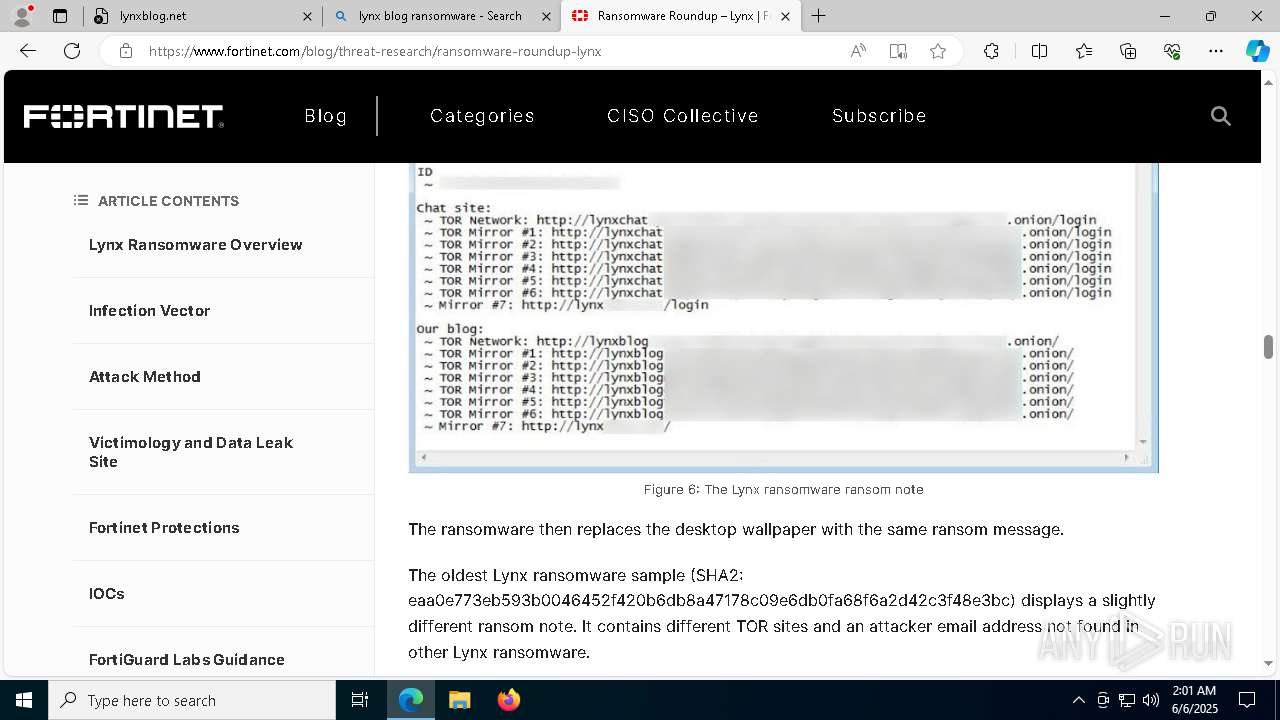Screen dimensions: 1280x720
Task: Close the lynx blog ransomware search tab
Action: [x=547, y=16]
